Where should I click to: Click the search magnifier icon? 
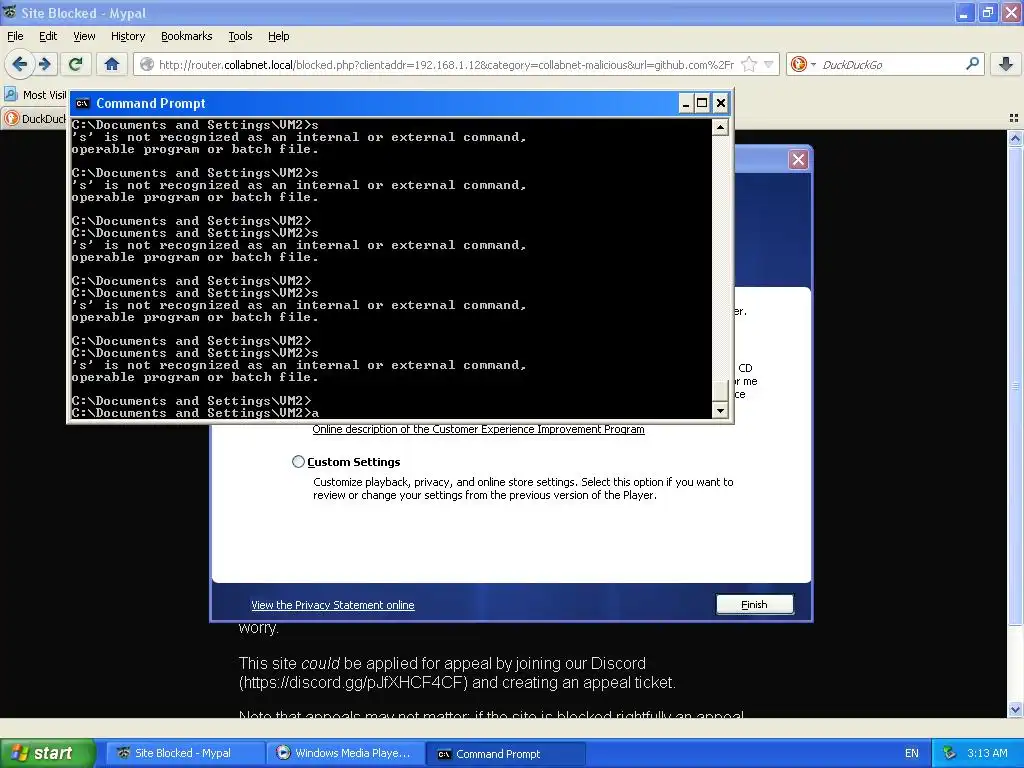(x=972, y=63)
